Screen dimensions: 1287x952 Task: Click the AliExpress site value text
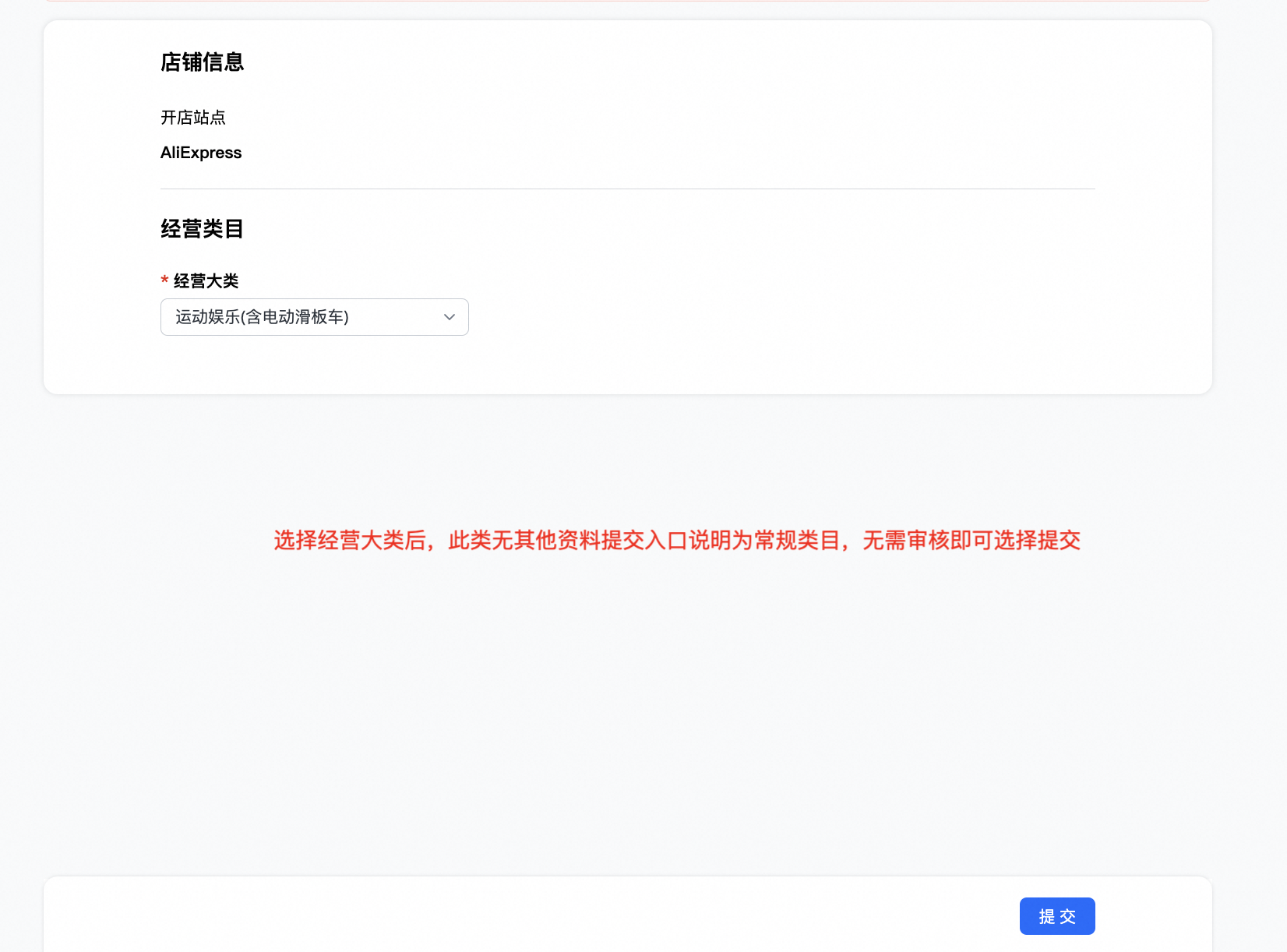pos(201,153)
